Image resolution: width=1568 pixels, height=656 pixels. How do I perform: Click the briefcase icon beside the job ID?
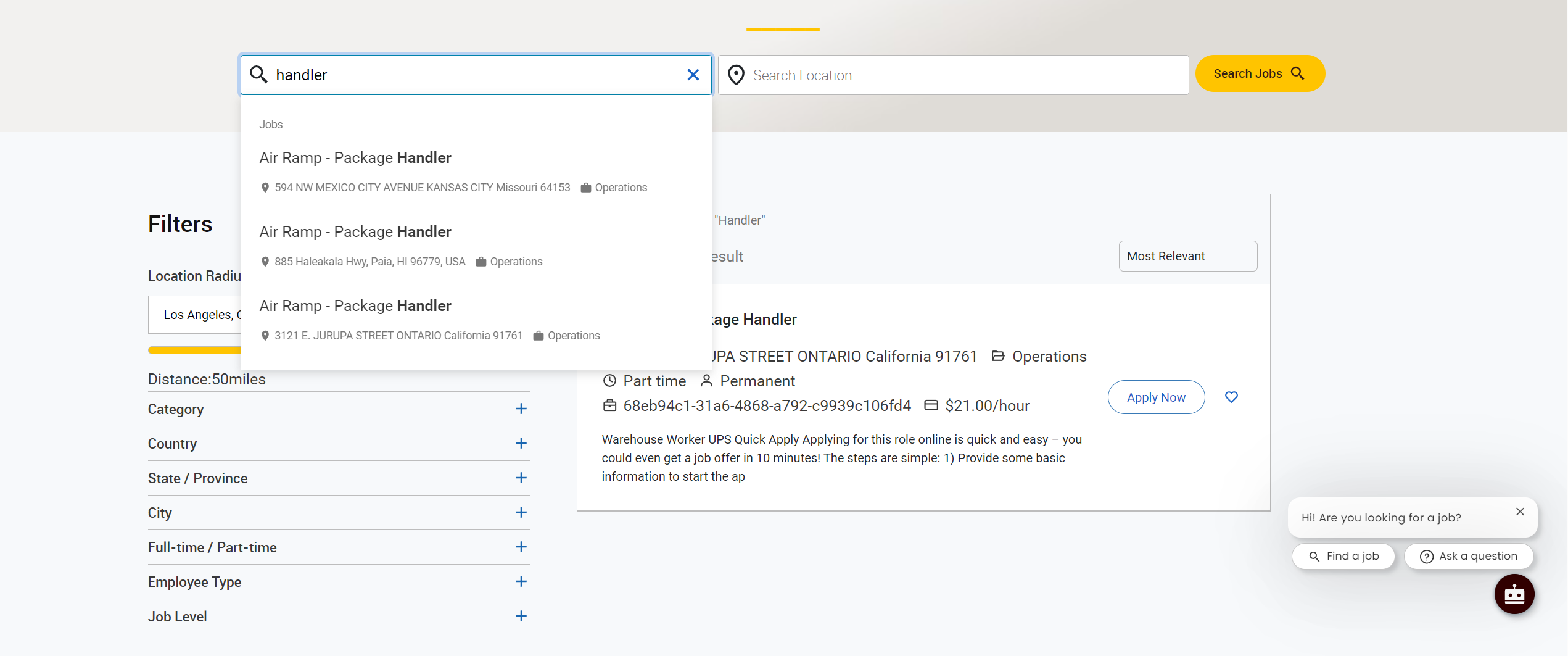(609, 405)
